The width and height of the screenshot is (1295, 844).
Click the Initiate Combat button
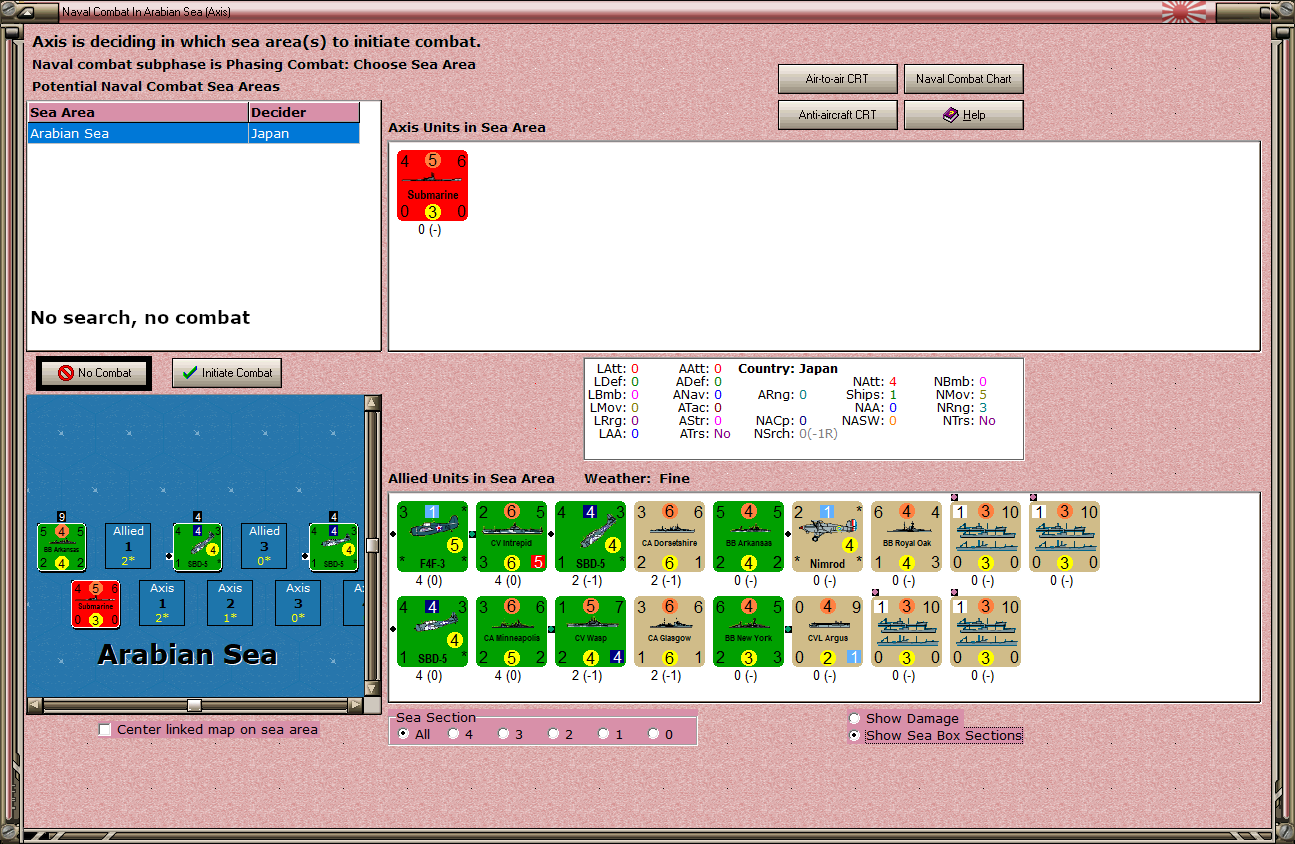tap(227, 373)
